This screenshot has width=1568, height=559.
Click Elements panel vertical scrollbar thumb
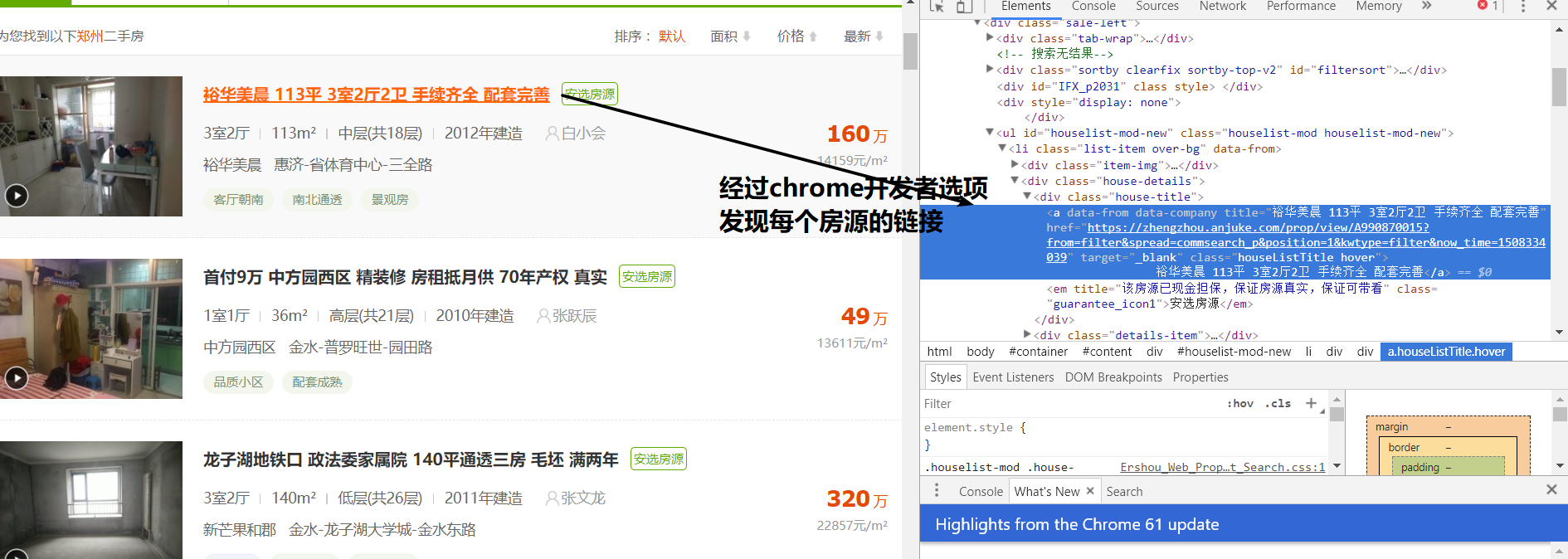coord(1559,87)
